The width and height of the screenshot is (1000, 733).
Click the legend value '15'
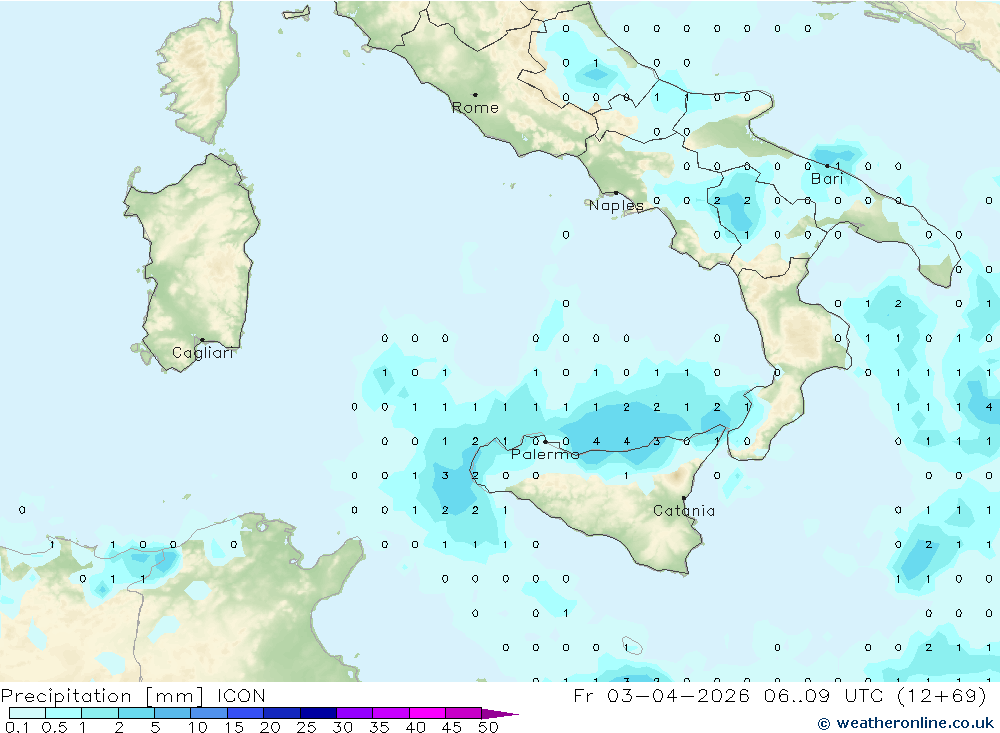tap(234, 727)
